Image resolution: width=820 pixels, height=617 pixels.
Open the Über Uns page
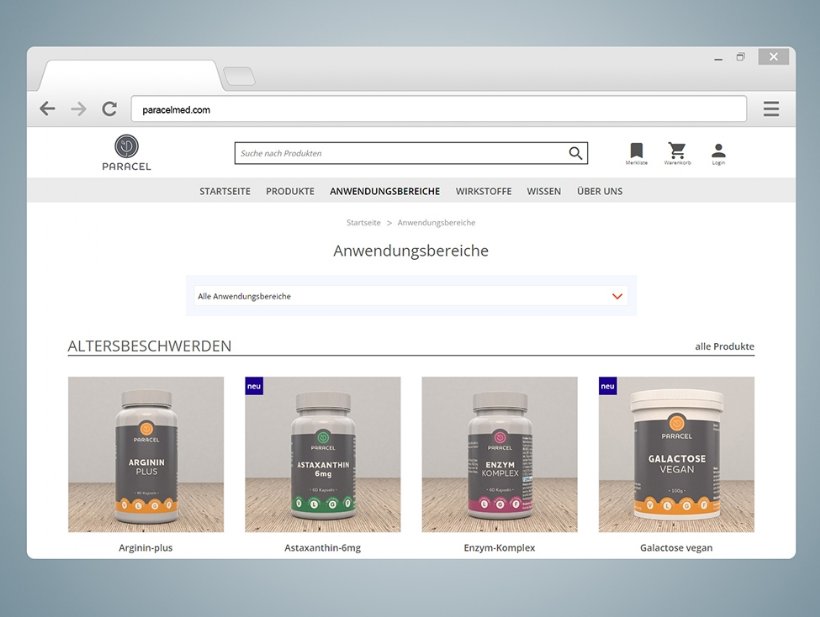(599, 191)
